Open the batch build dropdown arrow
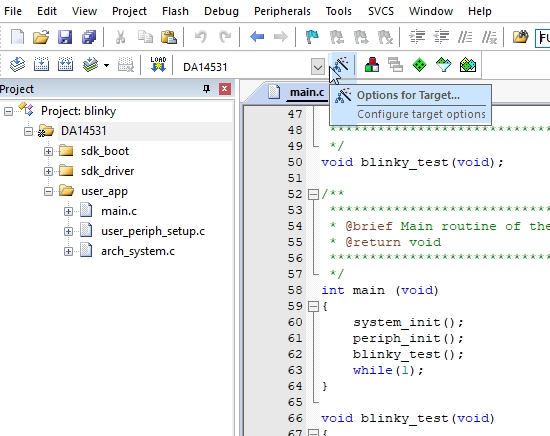550x436 pixels. pyautogui.click(x=106, y=65)
